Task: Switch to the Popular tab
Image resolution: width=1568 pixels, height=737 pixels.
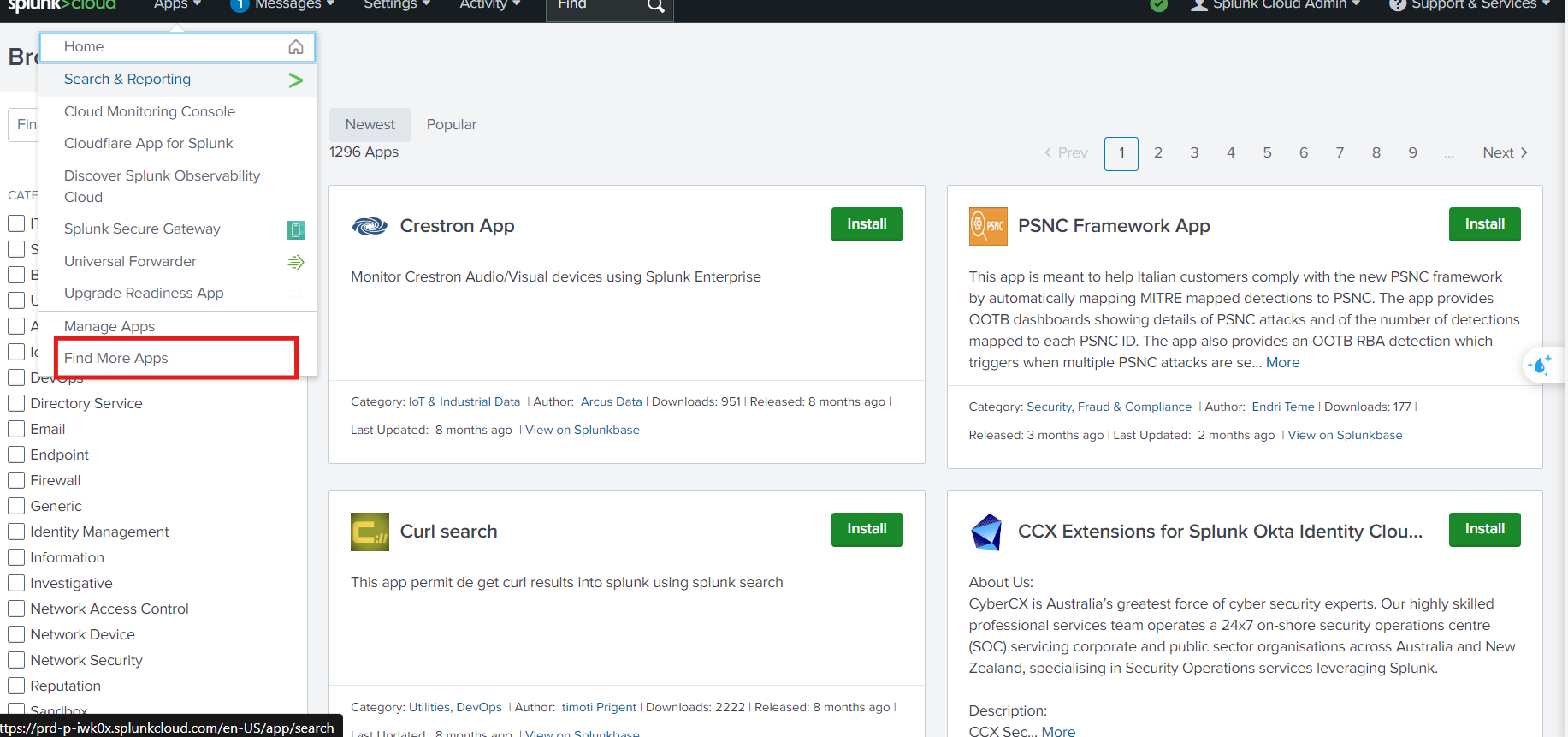Action: (451, 125)
